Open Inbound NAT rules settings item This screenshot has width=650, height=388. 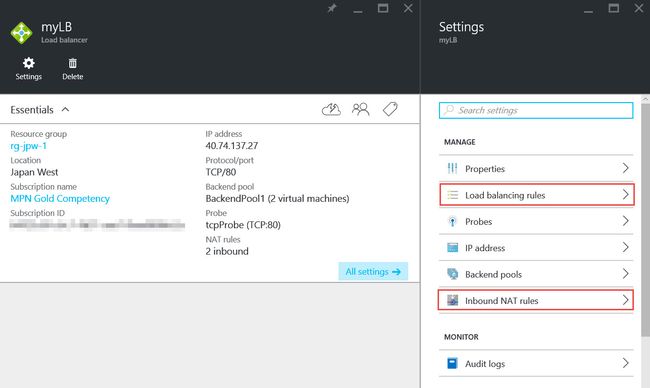536,301
